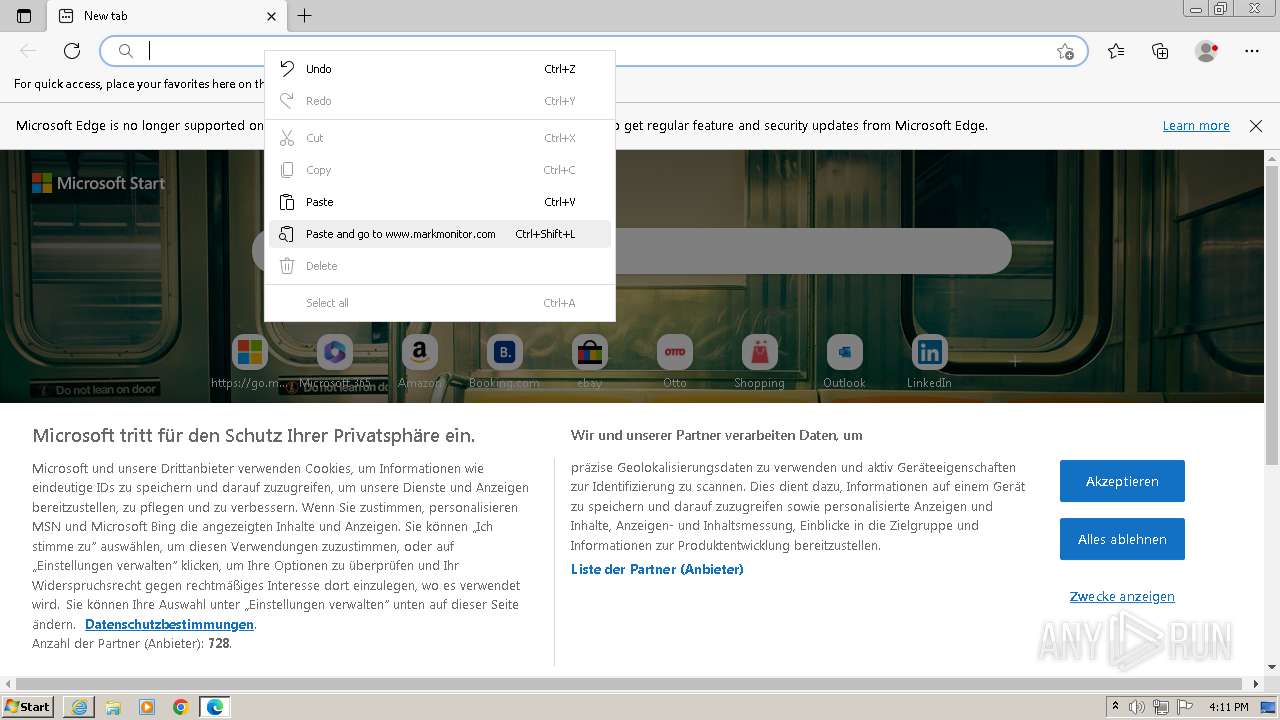Viewport: 1280px width, 720px height.
Task: Add this page to favorites star icon
Action: [1065, 51]
